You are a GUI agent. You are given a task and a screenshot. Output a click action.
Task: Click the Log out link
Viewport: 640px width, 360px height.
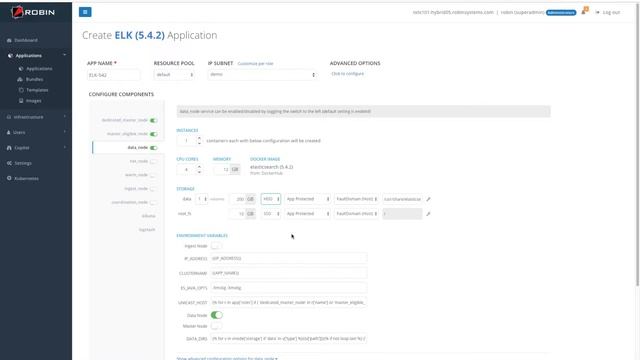pos(611,13)
